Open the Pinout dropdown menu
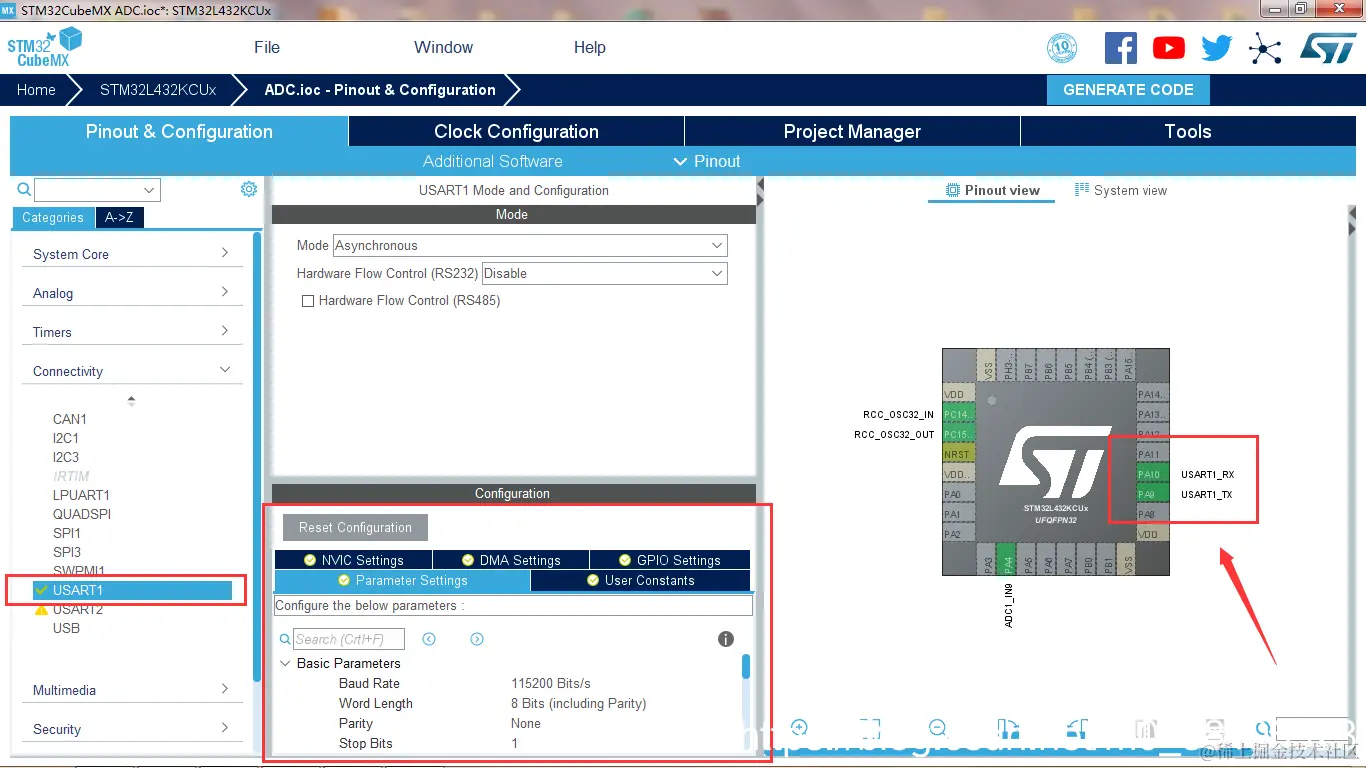The width and height of the screenshot is (1366, 768). [x=707, y=162]
